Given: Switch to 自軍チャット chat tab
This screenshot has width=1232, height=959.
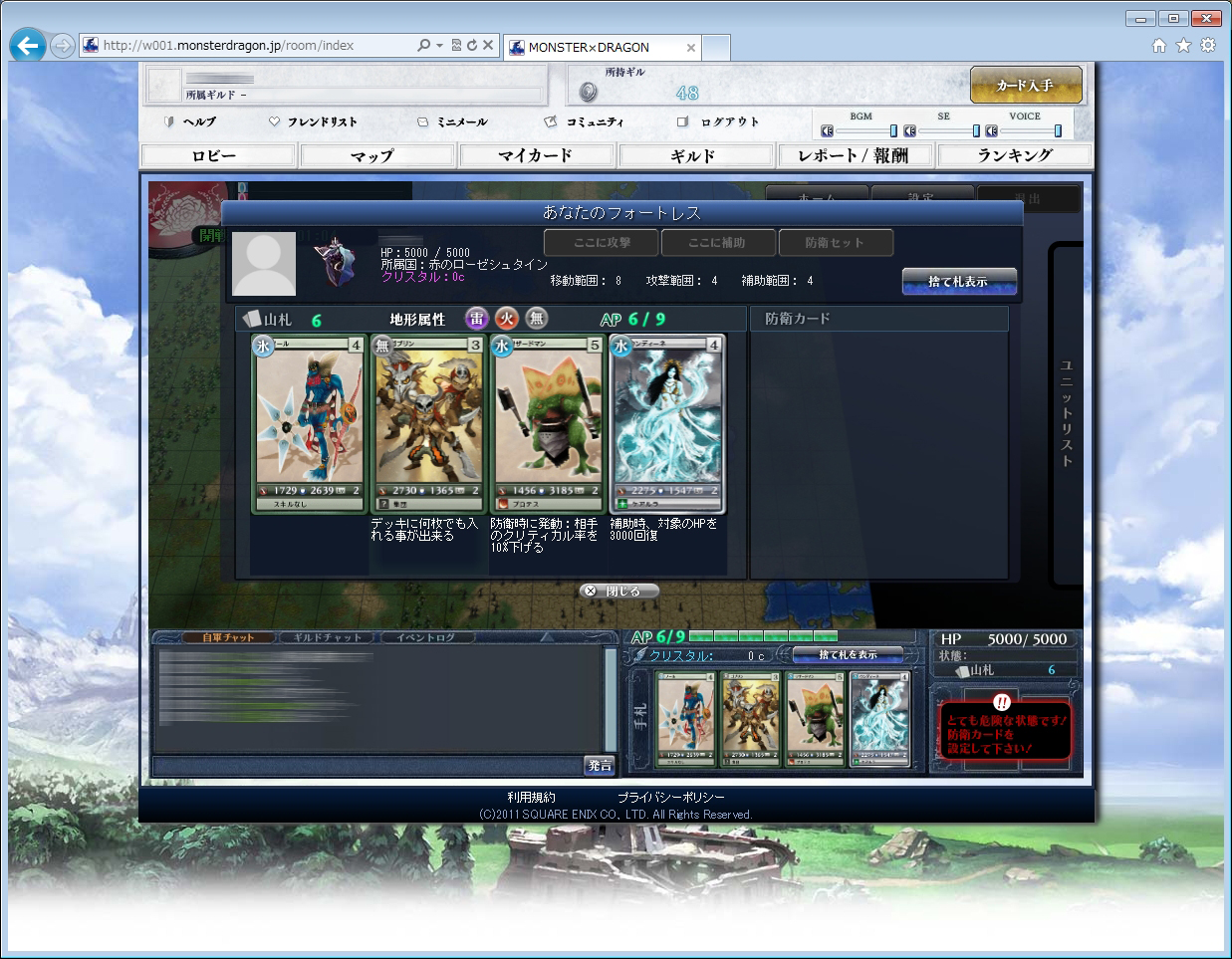Looking at the screenshot, I should click(x=228, y=637).
